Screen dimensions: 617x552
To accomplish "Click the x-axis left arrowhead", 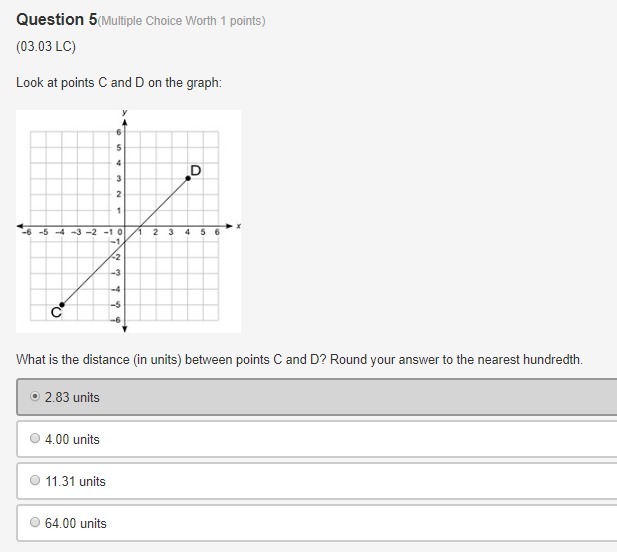I will [x=20, y=226].
